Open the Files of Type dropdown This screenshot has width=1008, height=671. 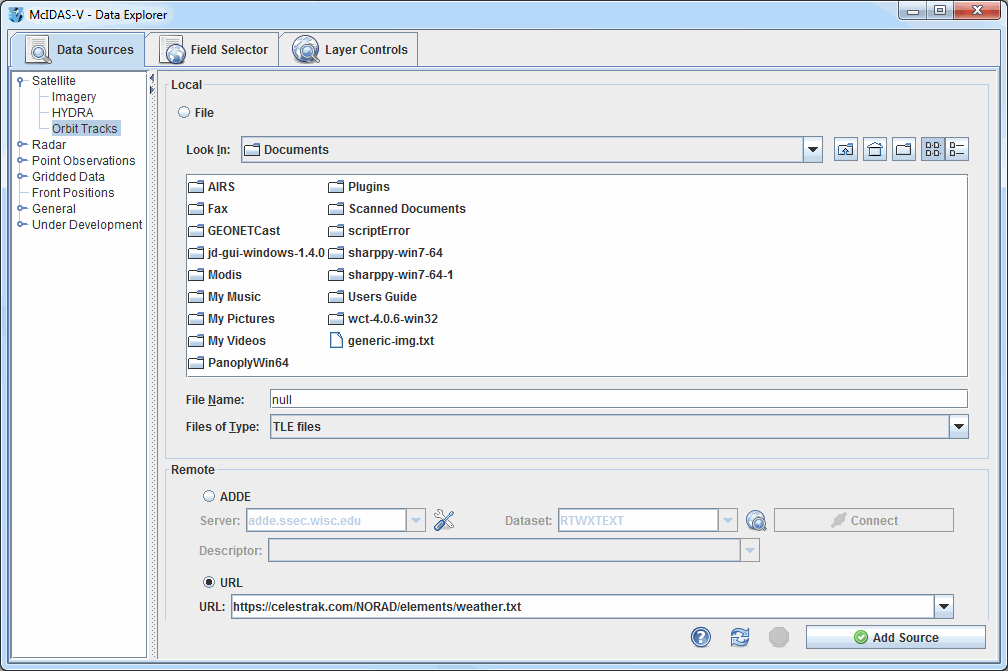pos(958,427)
